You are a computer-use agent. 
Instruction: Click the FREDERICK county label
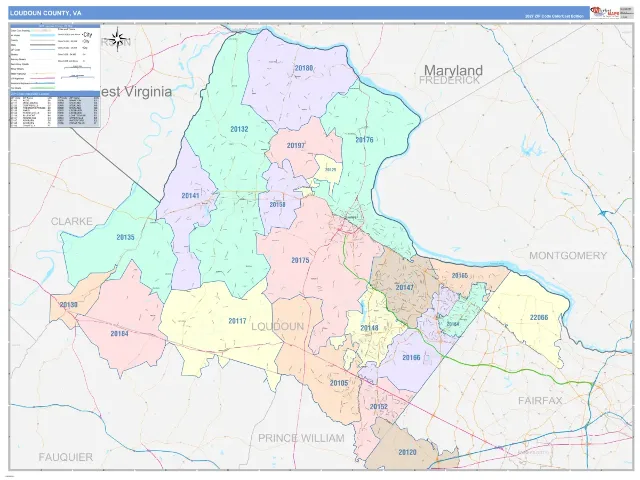pos(449,80)
